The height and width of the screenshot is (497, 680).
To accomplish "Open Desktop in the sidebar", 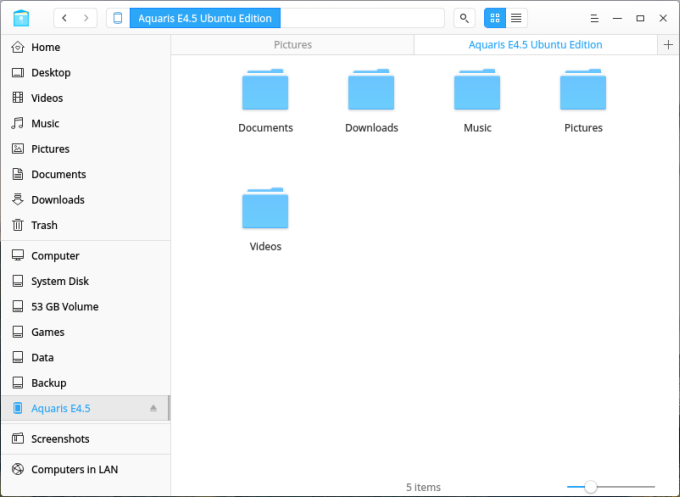I will tap(85, 72).
